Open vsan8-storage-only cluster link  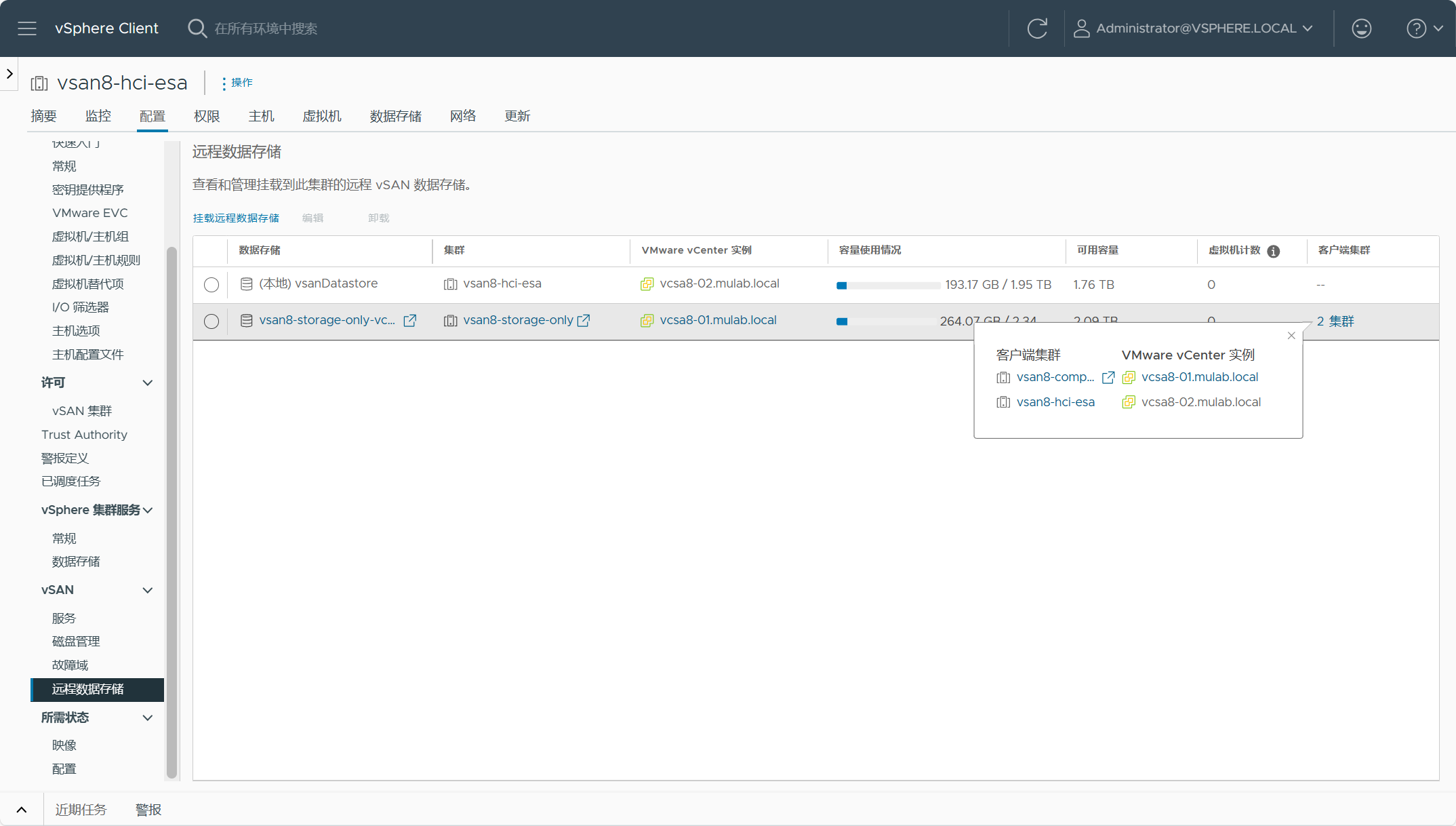518,320
